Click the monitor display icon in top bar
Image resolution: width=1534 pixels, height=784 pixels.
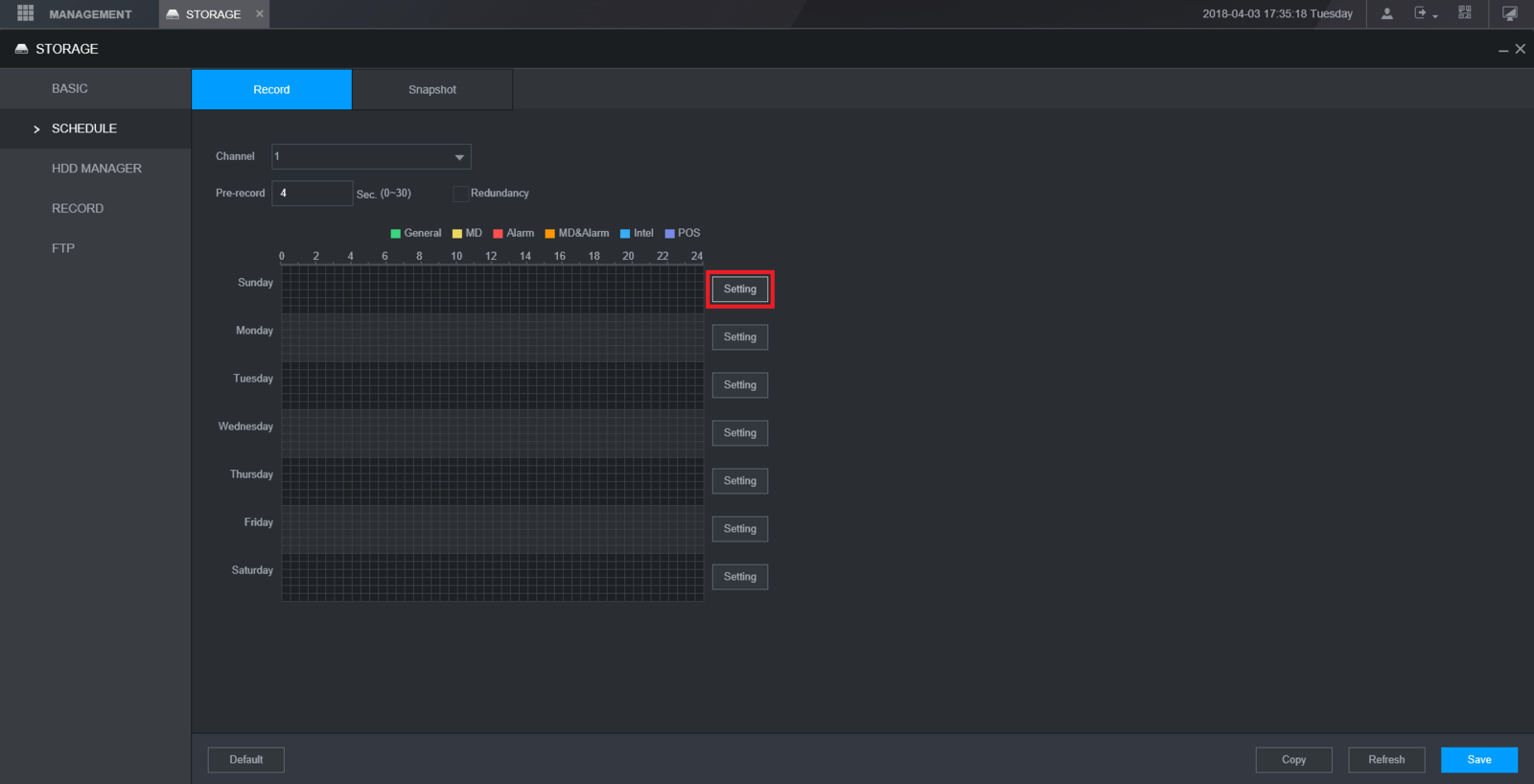pos(1510,13)
